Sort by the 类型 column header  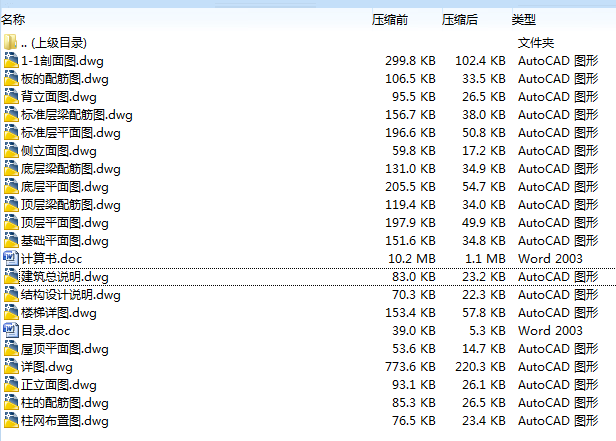524,20
